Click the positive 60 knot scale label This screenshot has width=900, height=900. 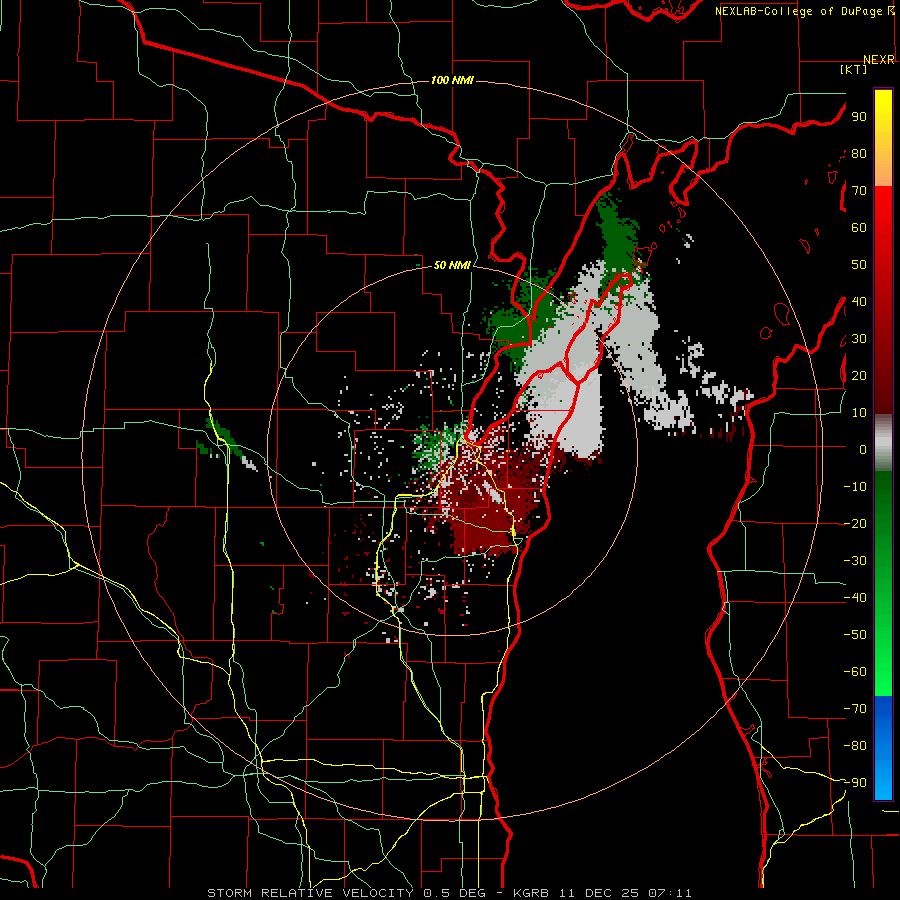click(859, 228)
